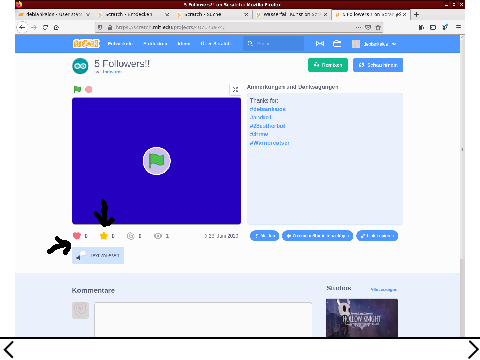Open the account dropdown next to the username
The height and width of the screenshot is (360, 480).
[x=394, y=44]
